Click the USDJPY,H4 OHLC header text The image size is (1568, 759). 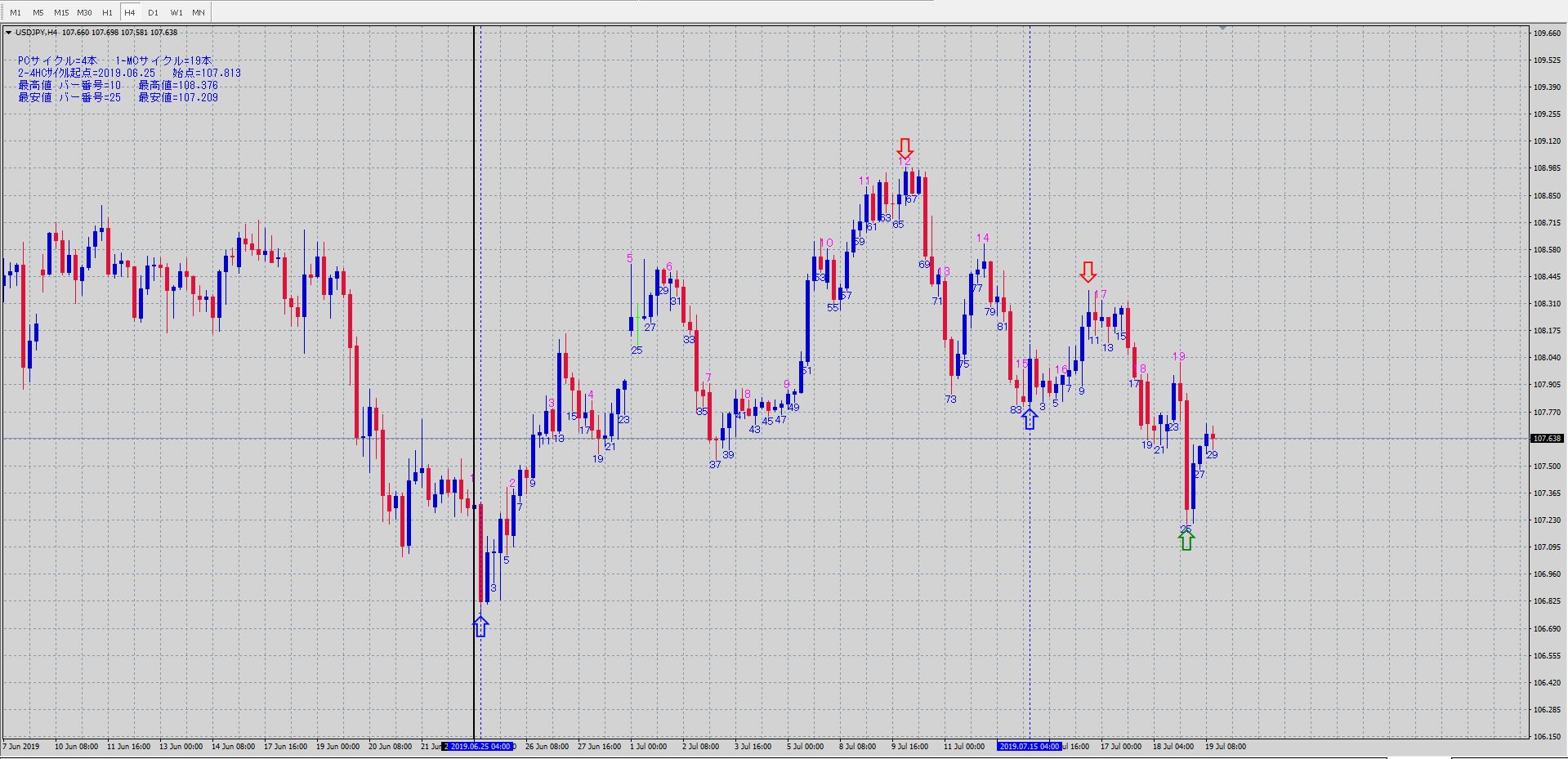96,33
